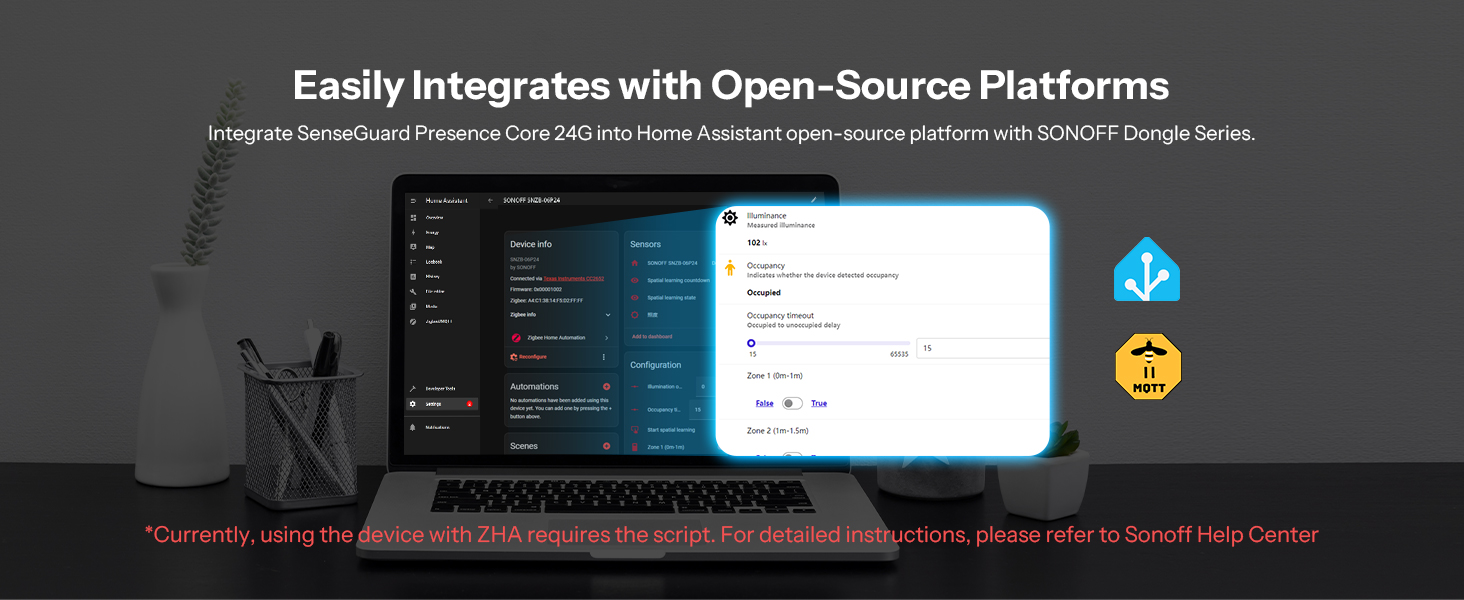Screen dimensions: 1464x600
Task: Click the Configuration card heading
Action: pyautogui.click(x=656, y=365)
